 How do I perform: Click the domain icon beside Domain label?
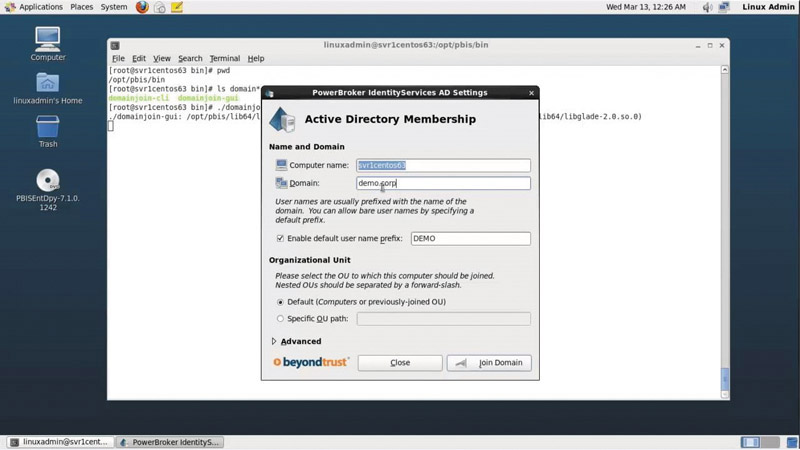(281, 183)
